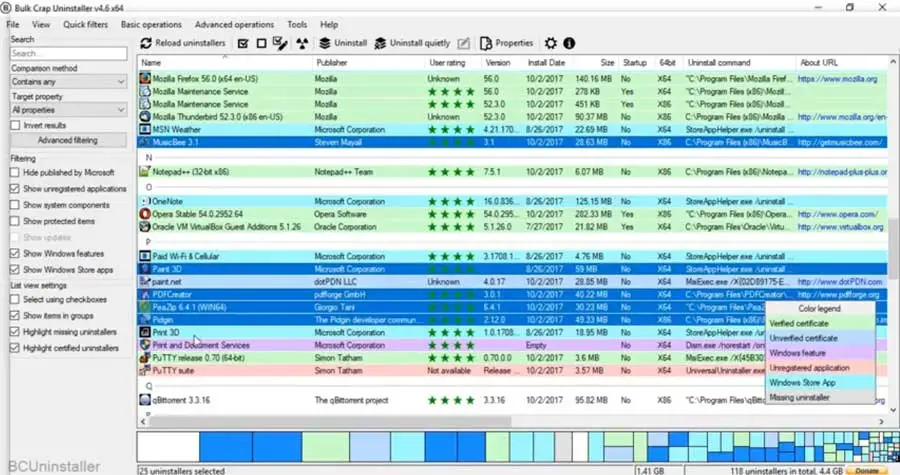
Task: Sort by the Size column header
Action: pyautogui.click(x=596, y=63)
